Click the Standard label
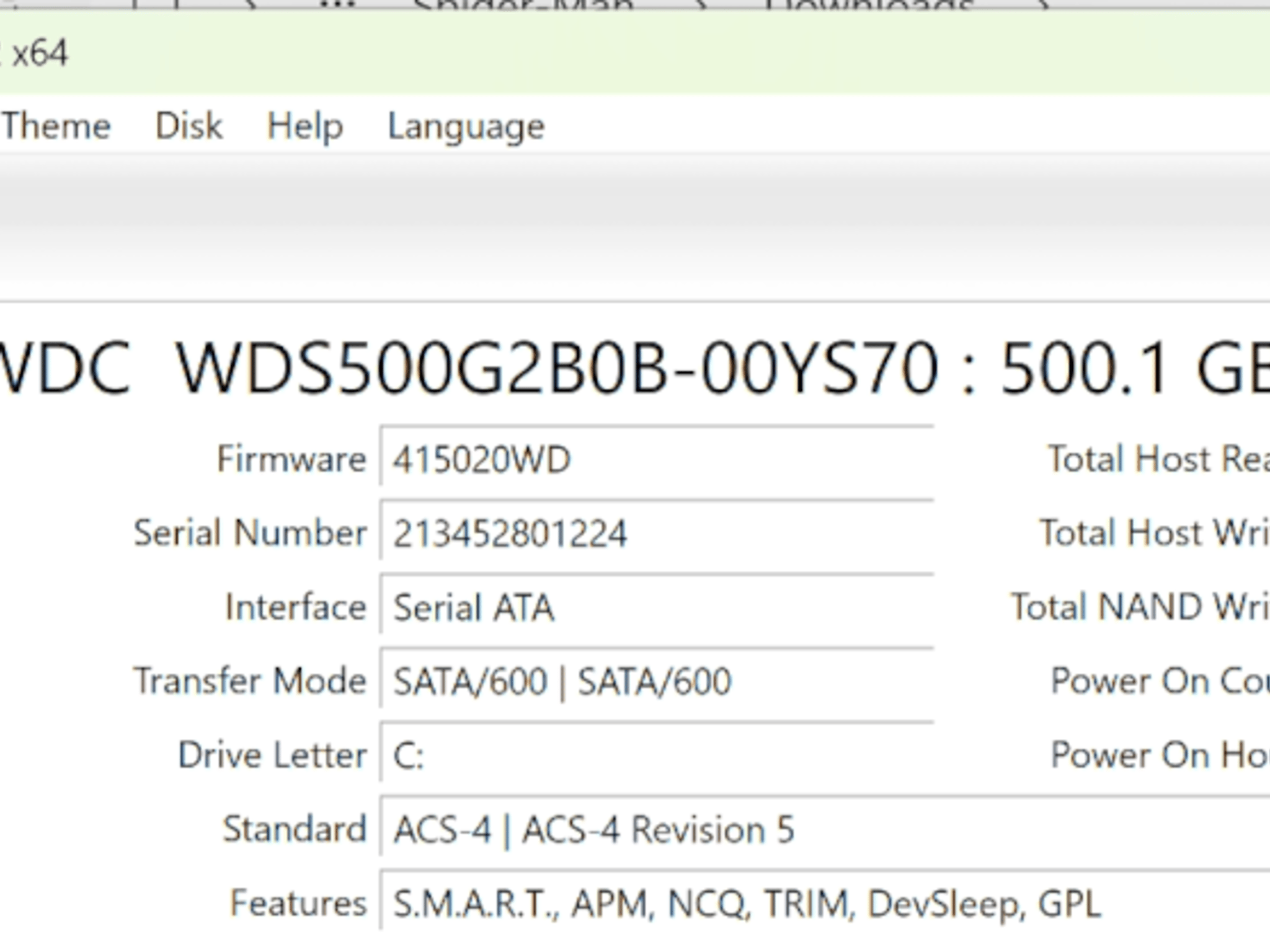 point(295,829)
